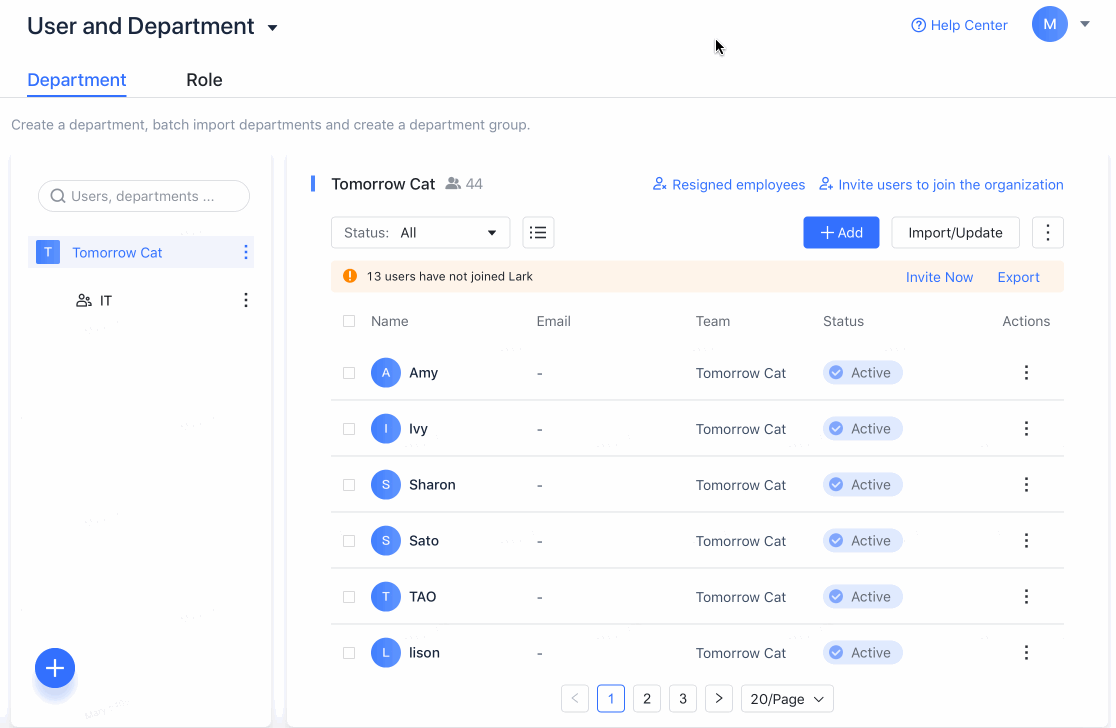The height and width of the screenshot is (728, 1116).
Task: Click the blue plus floating button
Action: [55, 668]
